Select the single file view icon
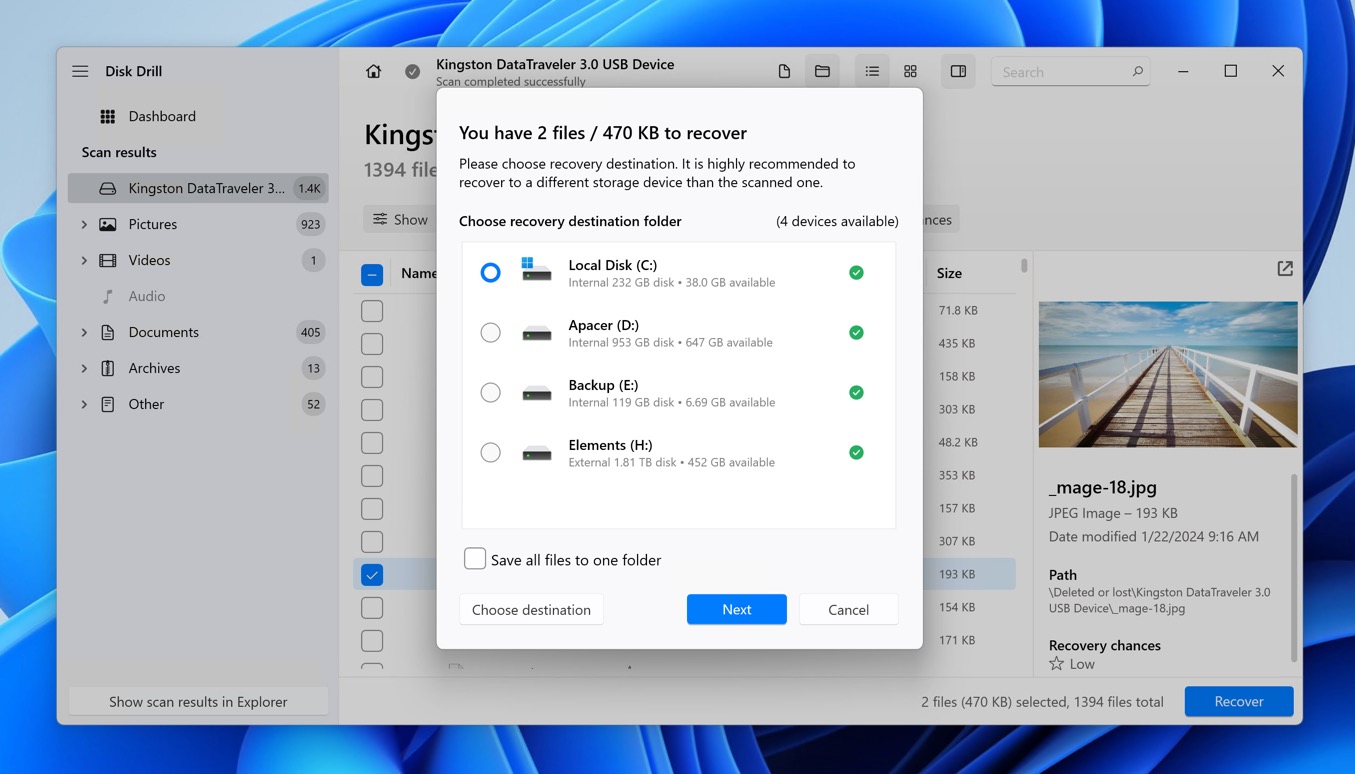Viewport: 1355px width, 774px height. point(784,71)
